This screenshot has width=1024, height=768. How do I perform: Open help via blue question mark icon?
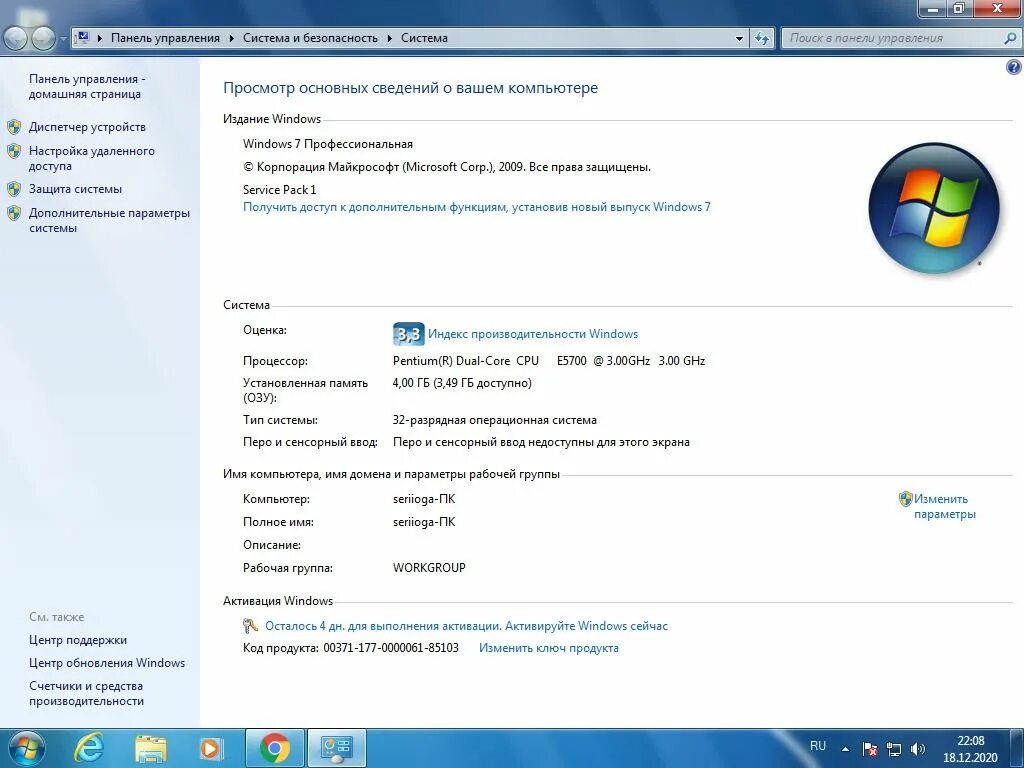click(1014, 67)
